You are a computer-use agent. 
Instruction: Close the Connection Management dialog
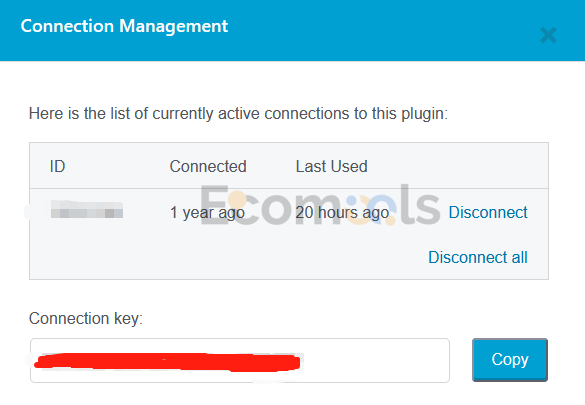click(548, 35)
